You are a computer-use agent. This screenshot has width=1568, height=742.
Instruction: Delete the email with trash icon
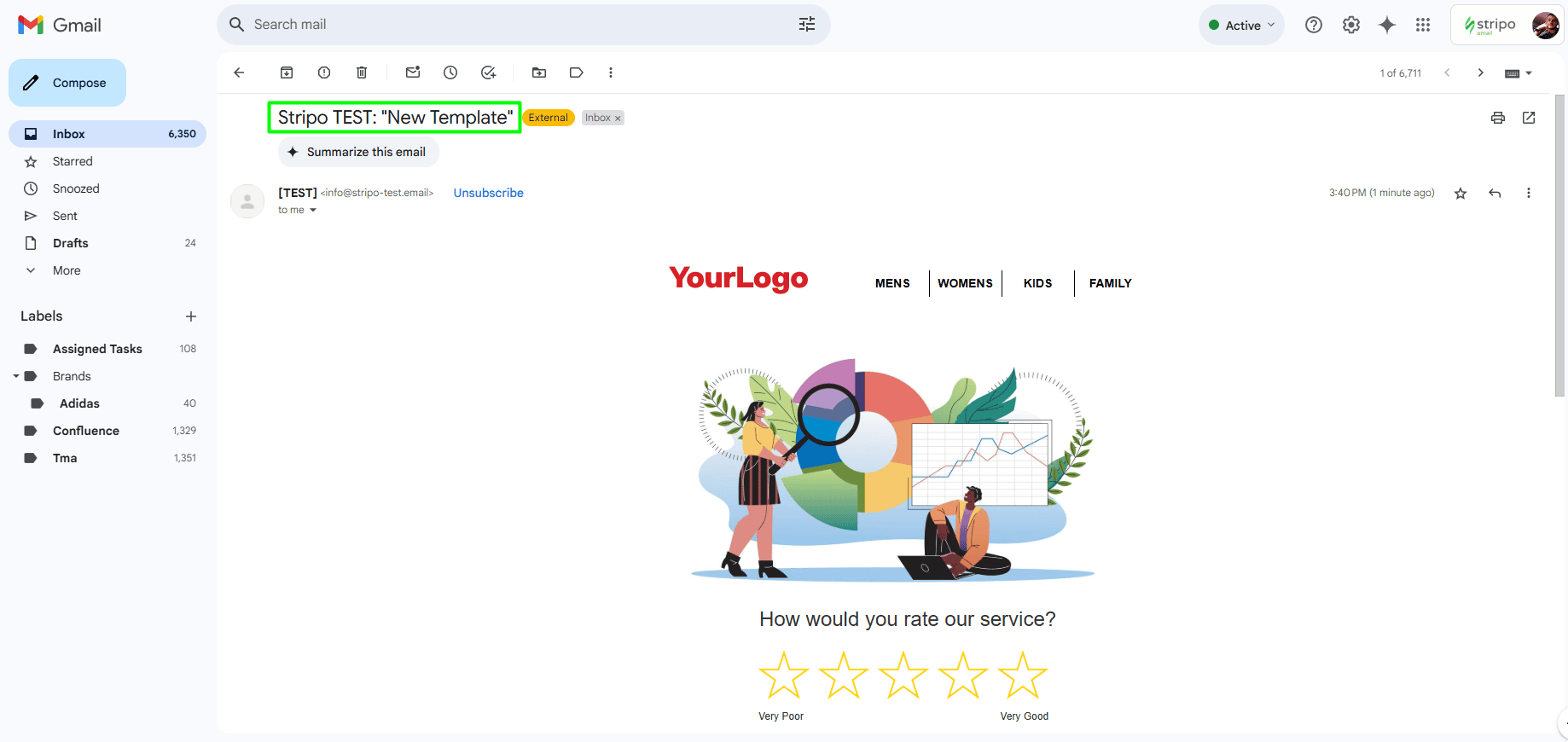(362, 72)
